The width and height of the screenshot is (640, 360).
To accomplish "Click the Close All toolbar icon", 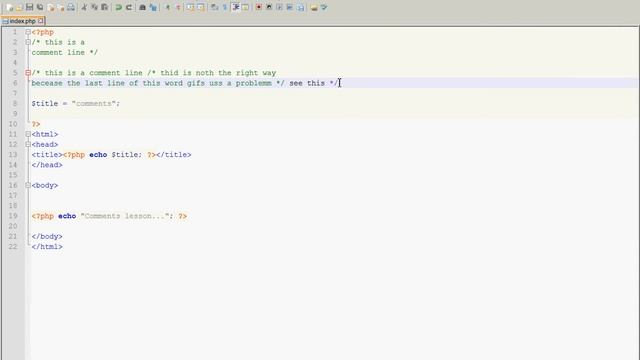I will (61, 7).
